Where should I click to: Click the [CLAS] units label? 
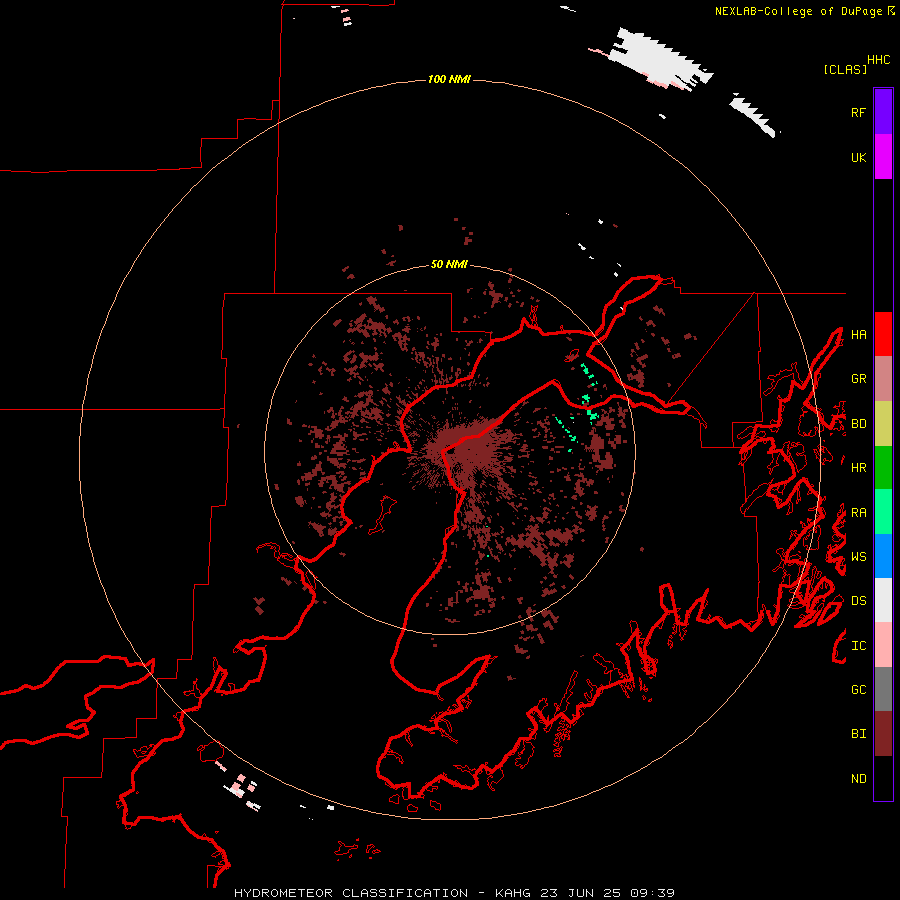pos(845,69)
